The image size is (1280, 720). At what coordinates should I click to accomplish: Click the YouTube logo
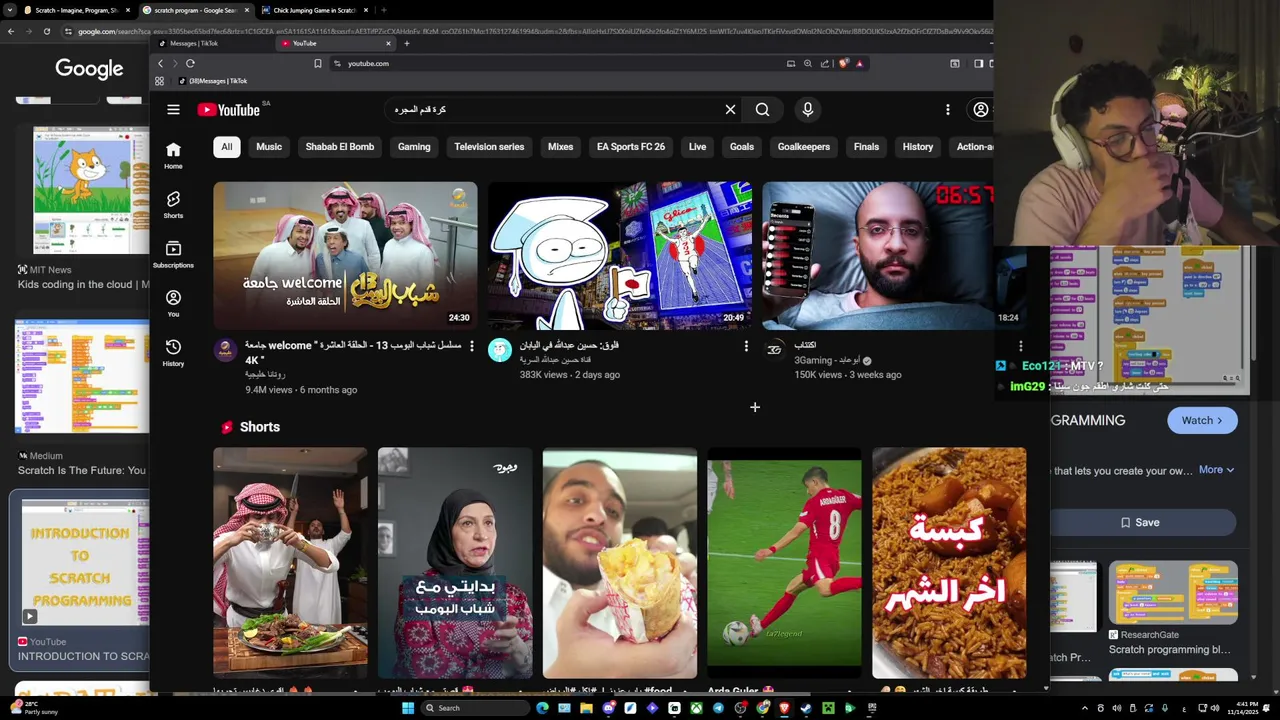tap(229, 110)
